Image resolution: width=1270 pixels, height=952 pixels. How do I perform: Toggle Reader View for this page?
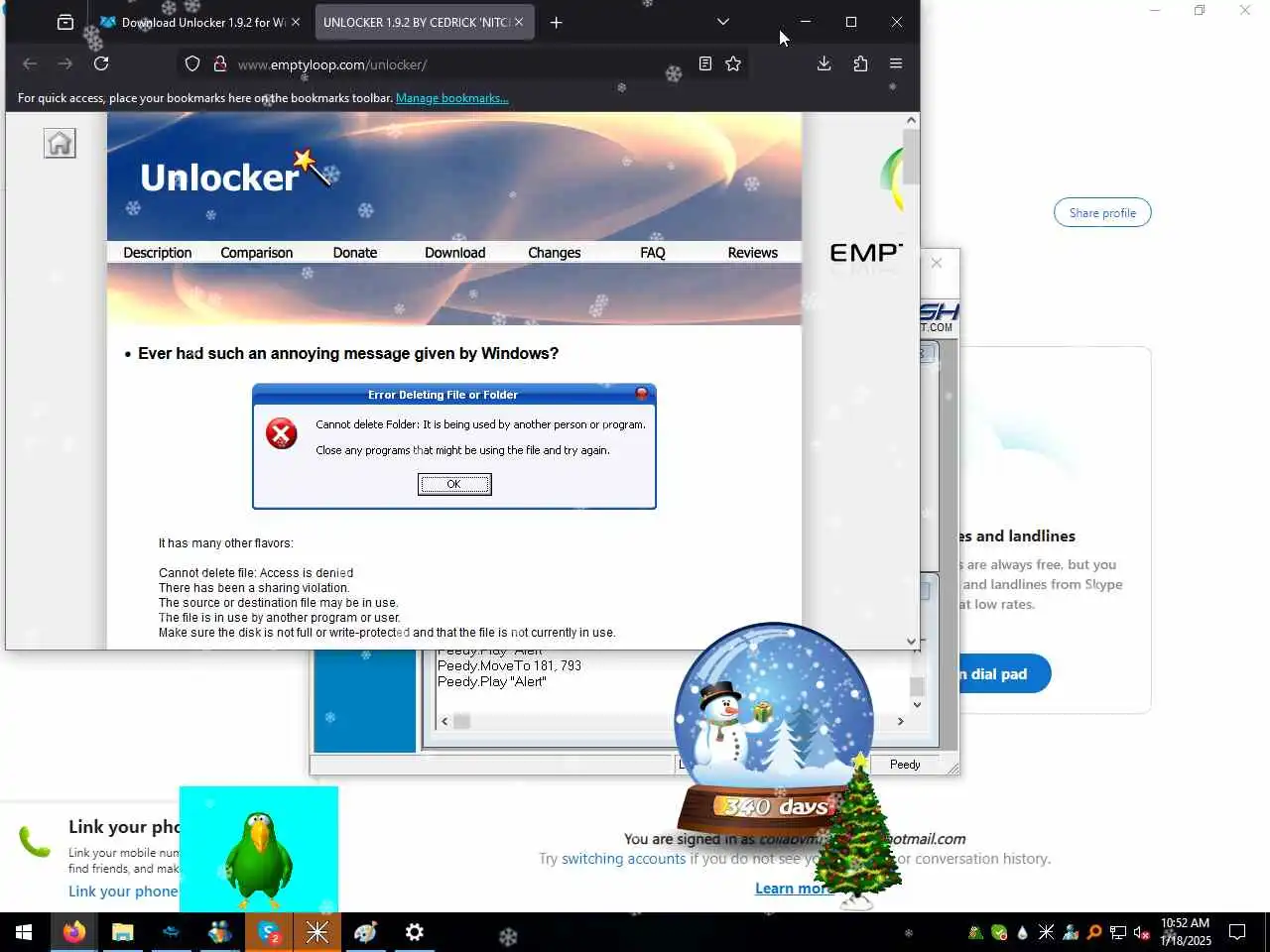[x=705, y=63]
